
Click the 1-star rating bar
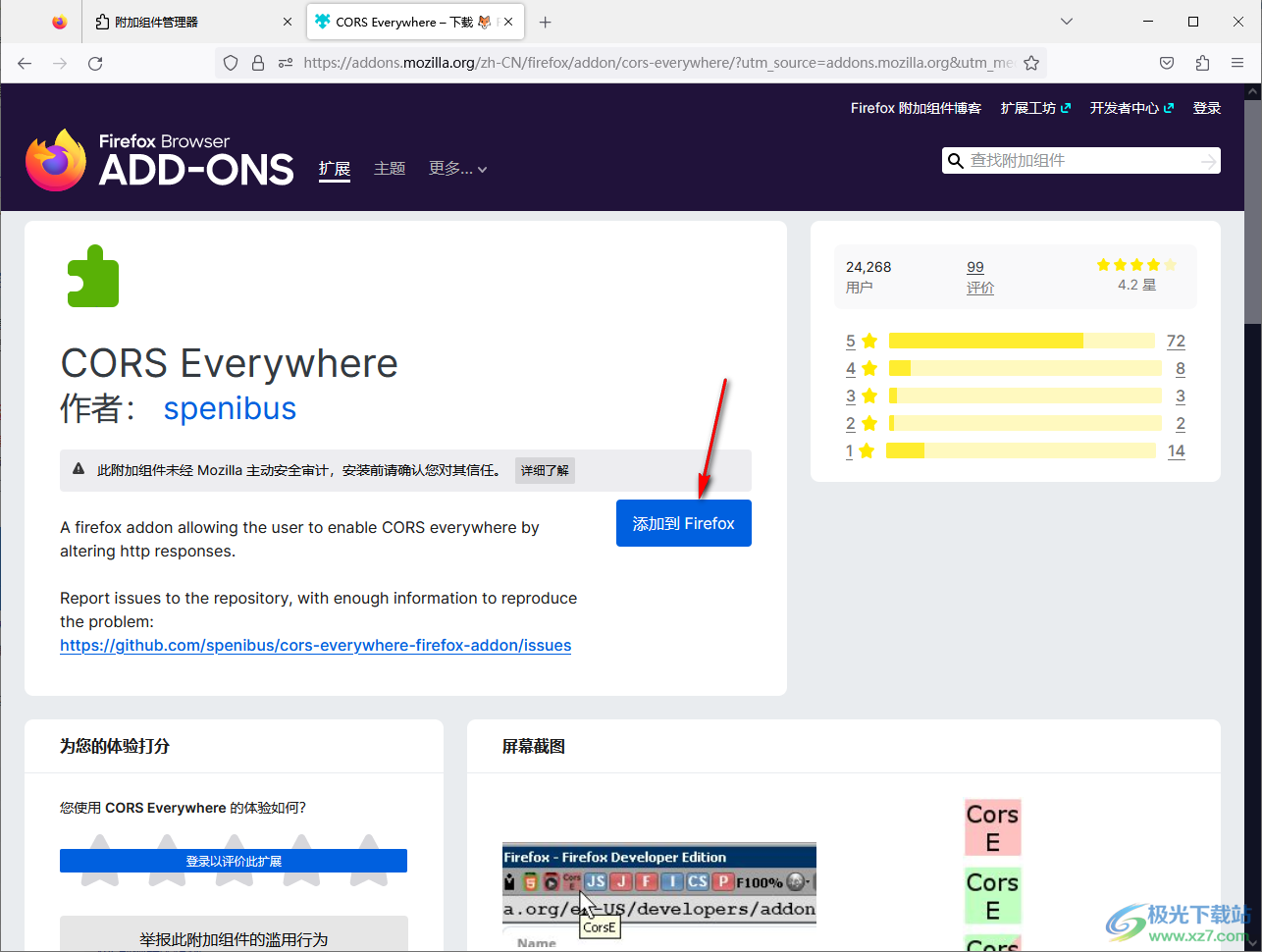point(1021,450)
